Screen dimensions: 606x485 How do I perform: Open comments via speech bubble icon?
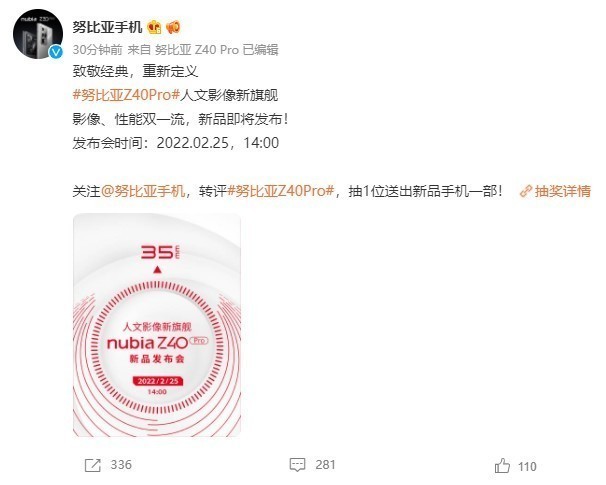[297, 465]
